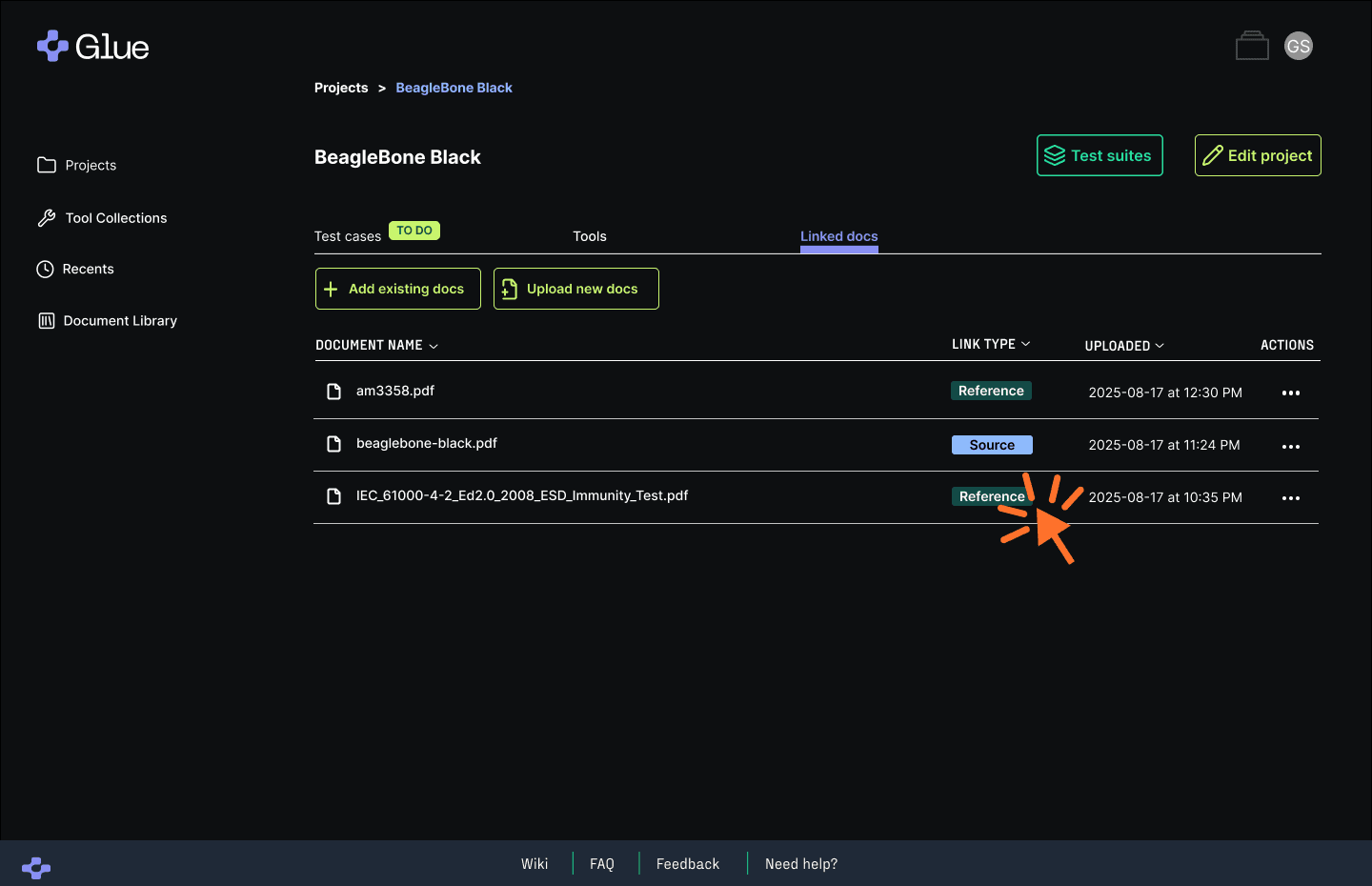Image resolution: width=1372 pixels, height=886 pixels.
Task: Go to Projects in the sidebar
Action: point(77,165)
